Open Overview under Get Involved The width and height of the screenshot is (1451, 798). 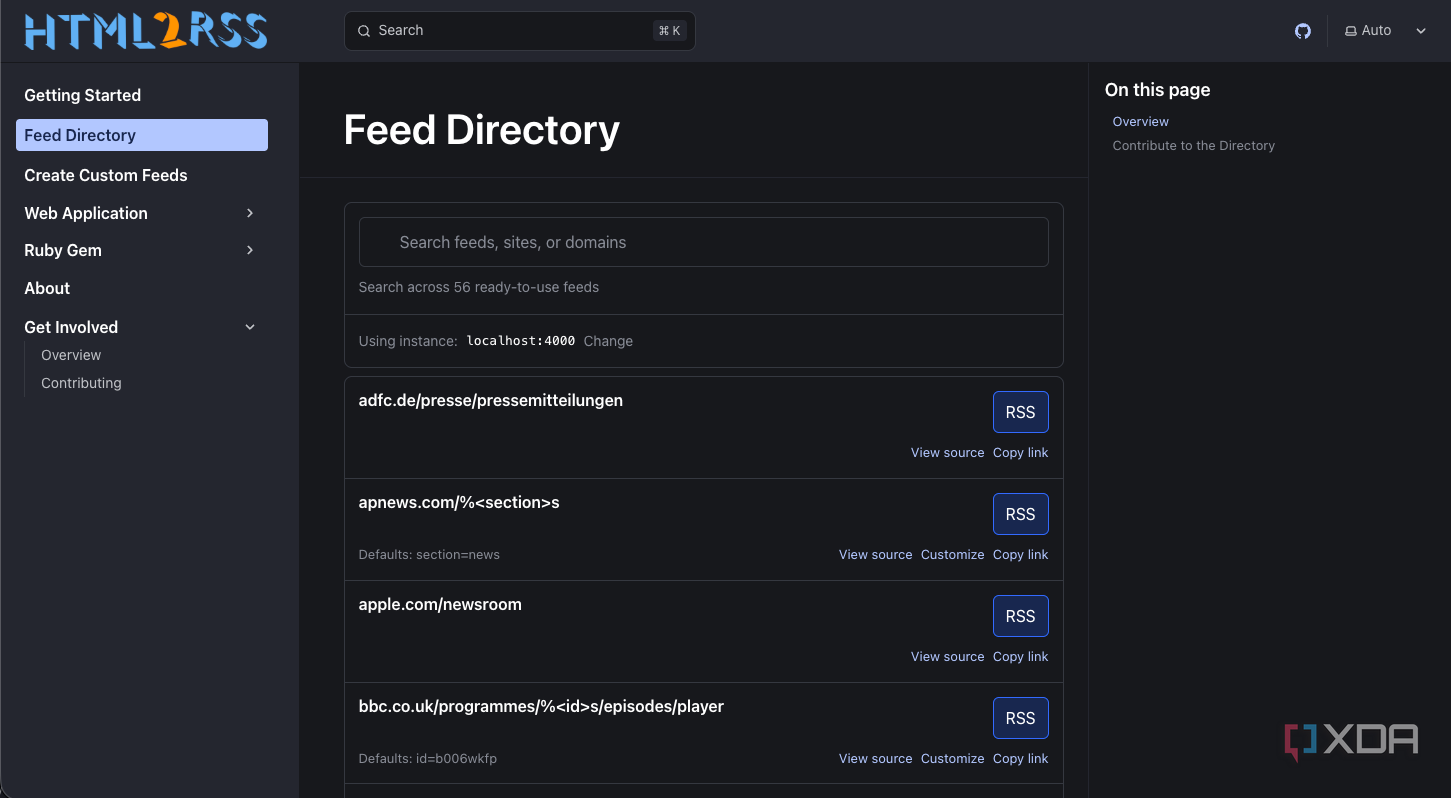(x=71, y=355)
